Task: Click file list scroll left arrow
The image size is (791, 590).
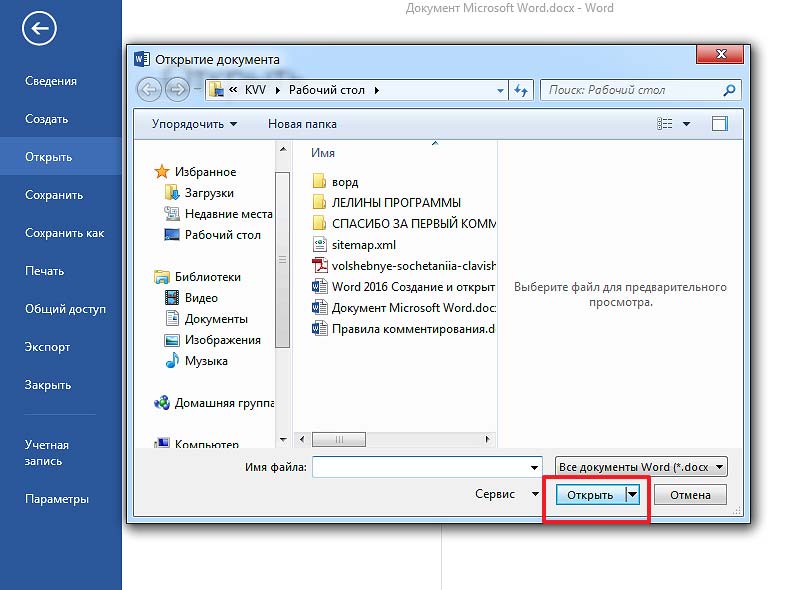Action: pos(302,439)
